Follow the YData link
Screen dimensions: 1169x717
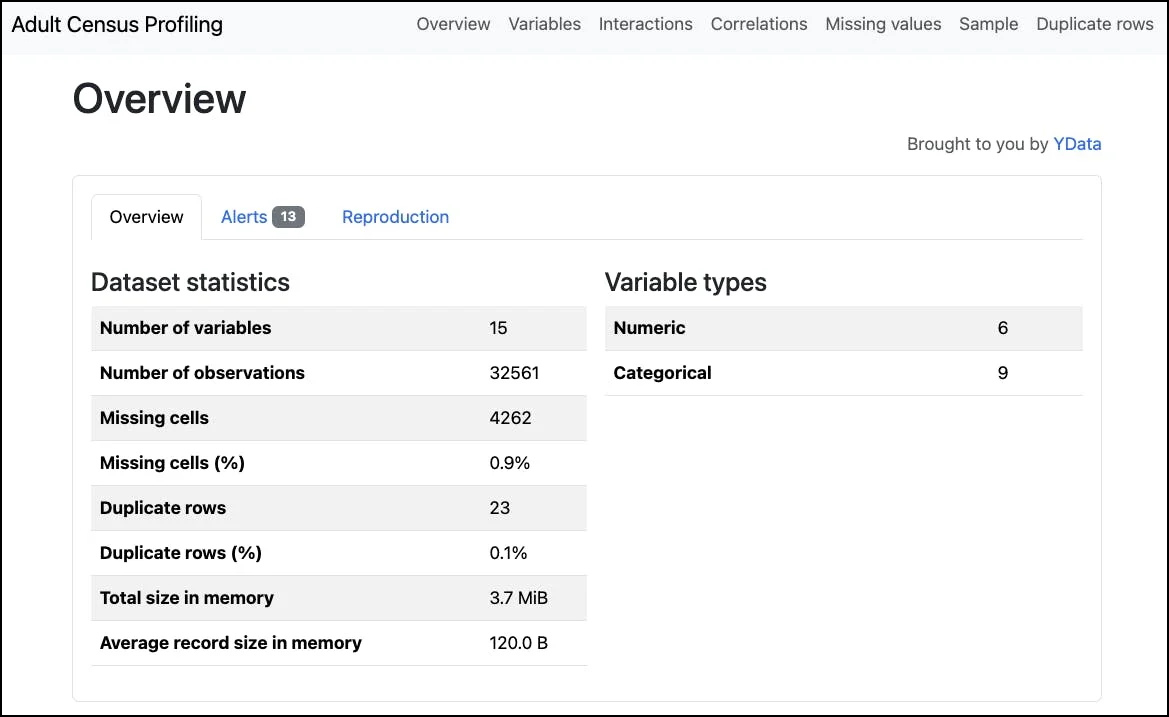coord(1077,144)
